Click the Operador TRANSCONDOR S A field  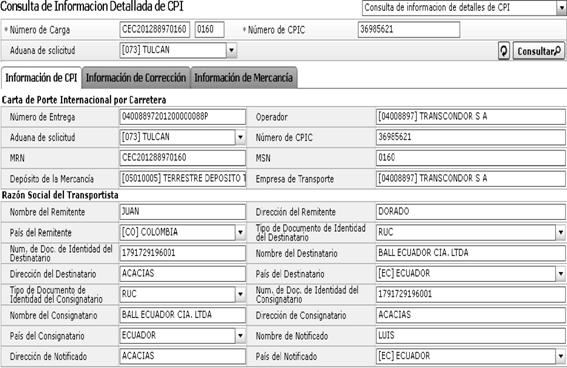(x=470, y=117)
